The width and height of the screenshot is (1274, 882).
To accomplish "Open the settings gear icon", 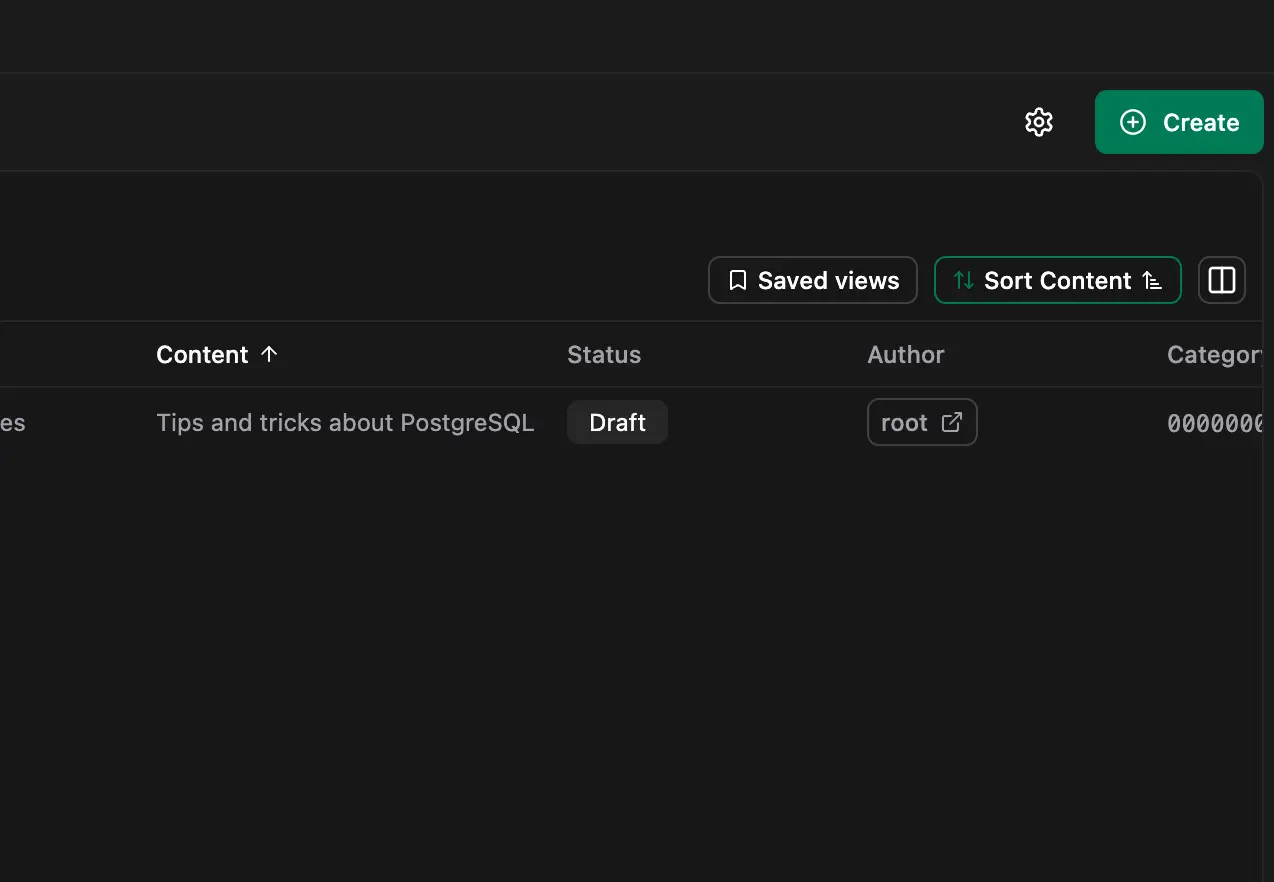I will click(x=1039, y=122).
